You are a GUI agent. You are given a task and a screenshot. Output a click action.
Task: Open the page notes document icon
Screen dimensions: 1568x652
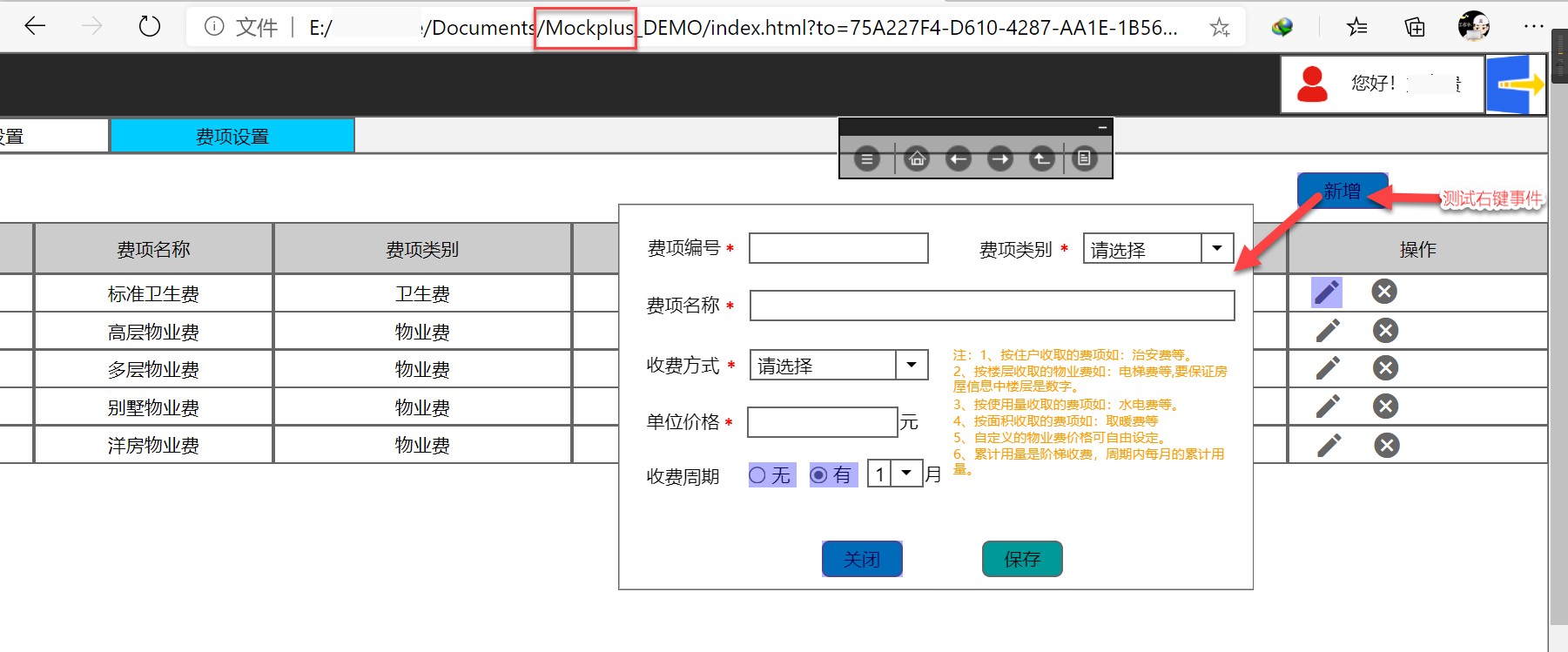(1084, 159)
